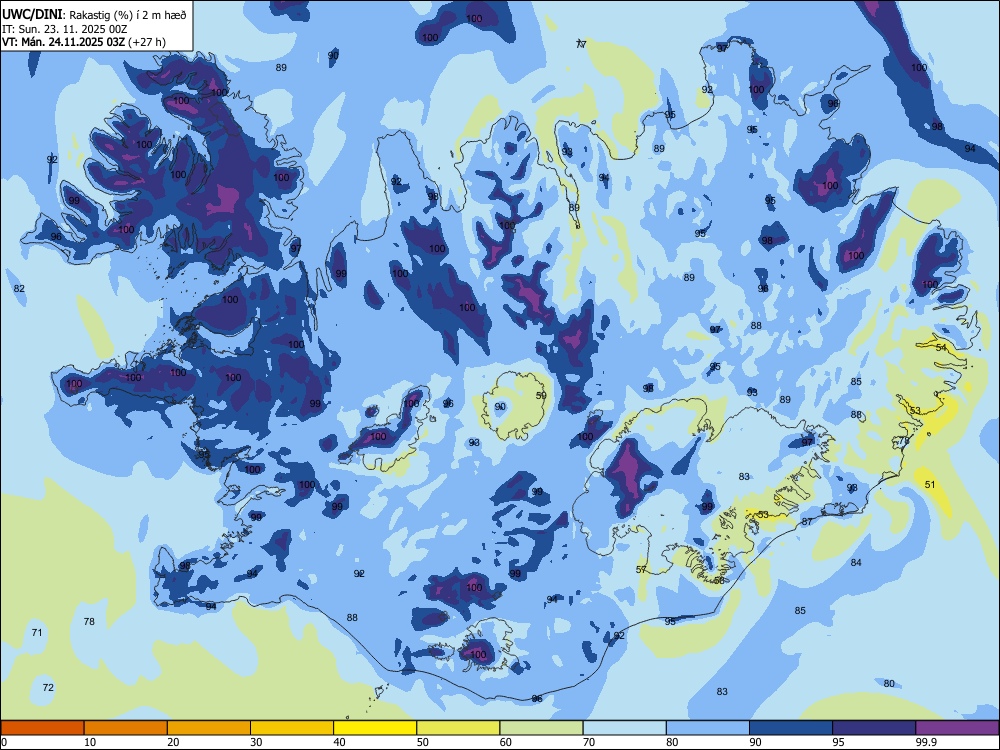Click the 95–99.9 dark navy legend swatch
The width and height of the screenshot is (1000, 750).
pos(874,728)
